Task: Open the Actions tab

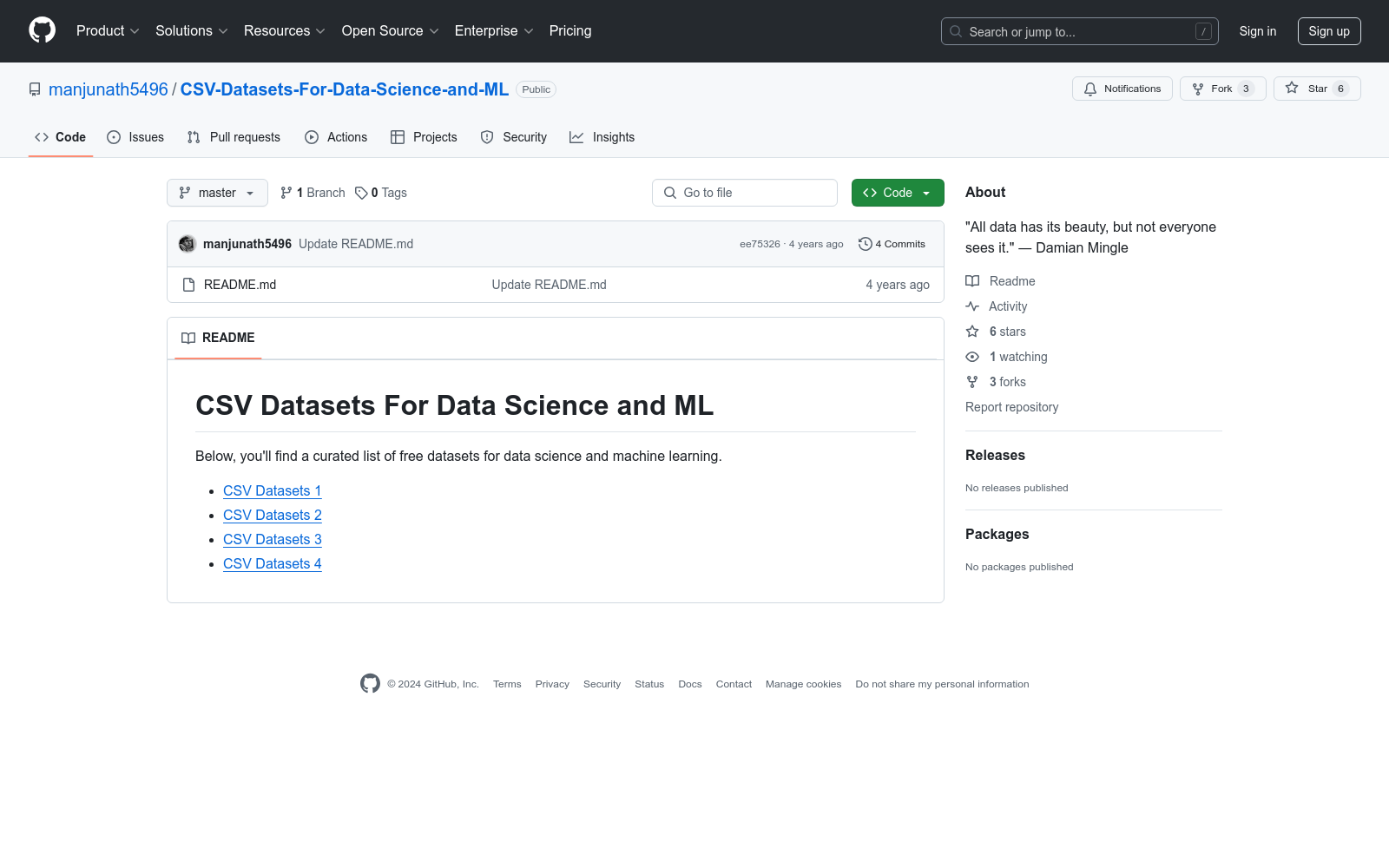Action: [336, 137]
